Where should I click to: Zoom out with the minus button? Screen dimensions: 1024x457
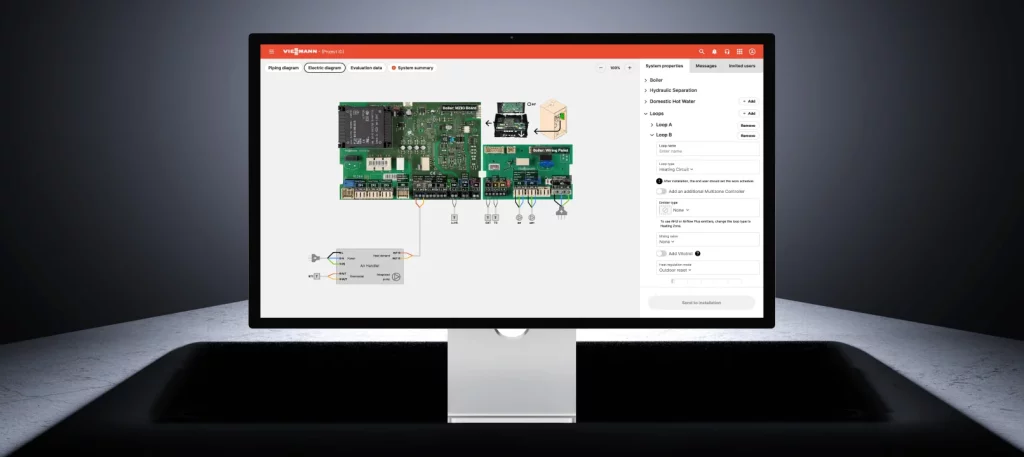point(601,68)
